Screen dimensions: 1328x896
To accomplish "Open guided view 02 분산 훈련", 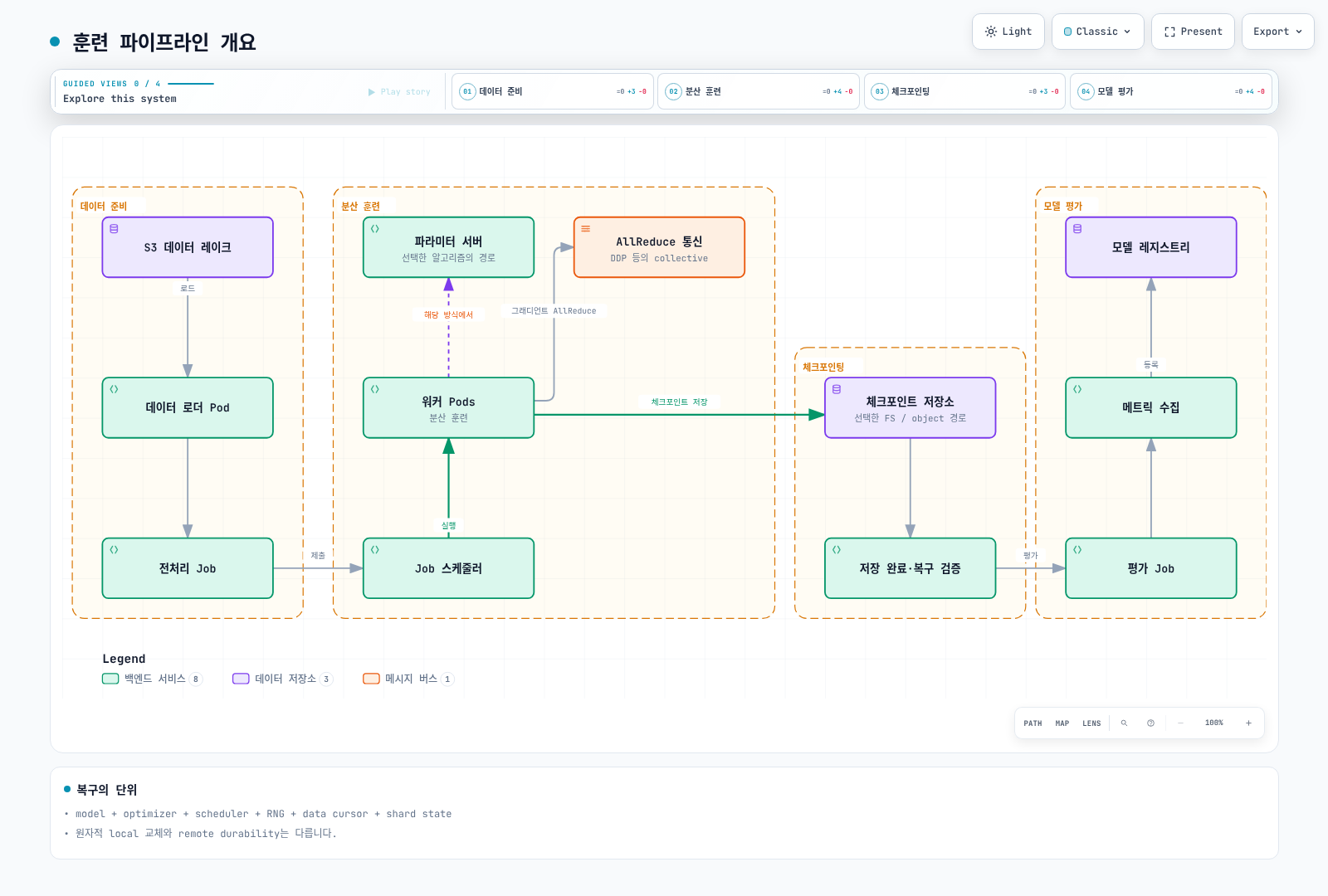I will [759, 91].
